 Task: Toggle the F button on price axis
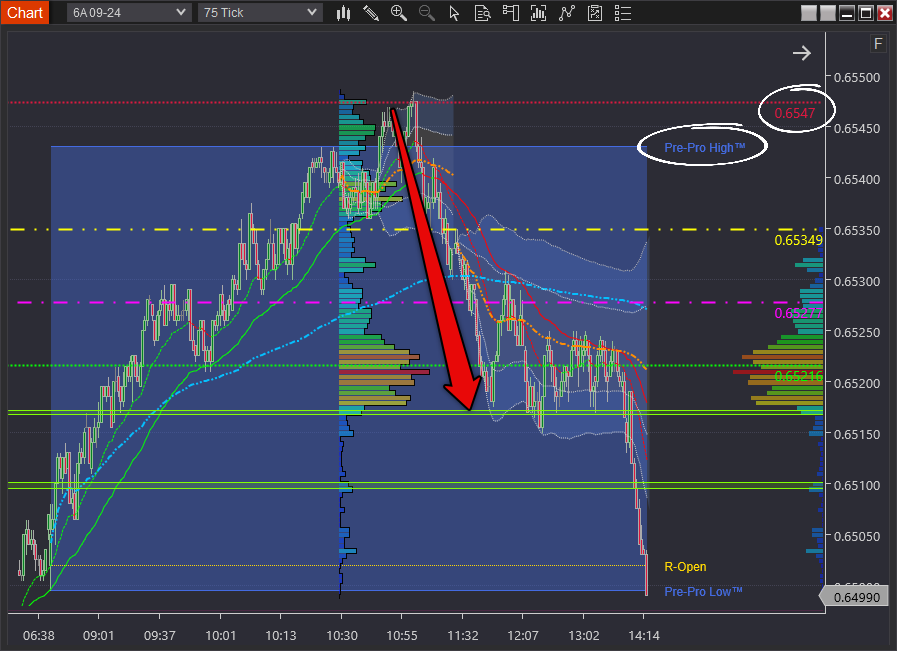pos(878,44)
